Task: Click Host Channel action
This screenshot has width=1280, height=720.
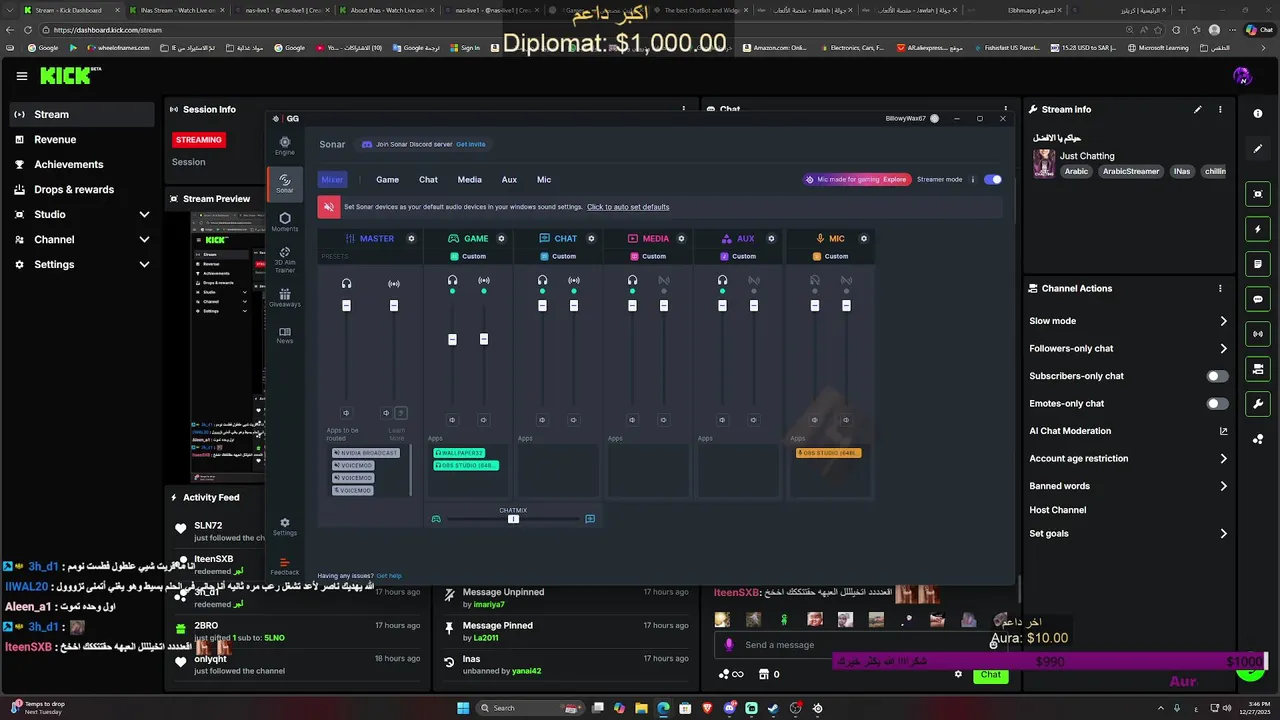Action: pyautogui.click(x=1057, y=510)
